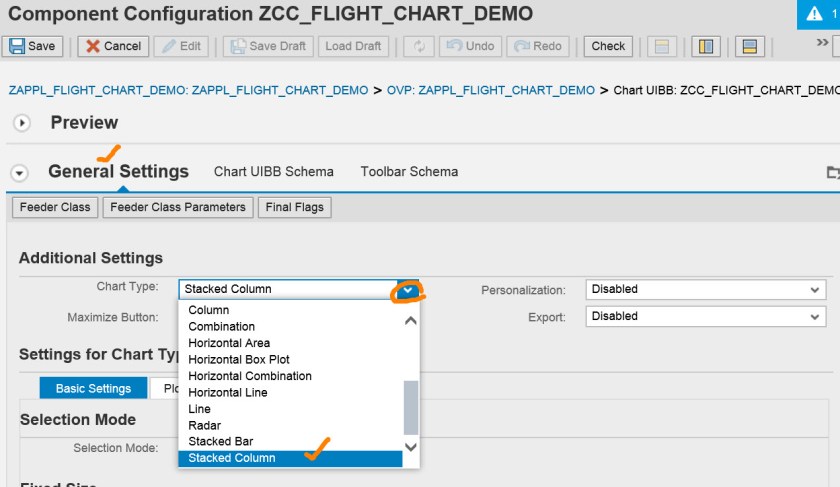
Task: Open the Toolbar Schema tab
Action: (409, 171)
